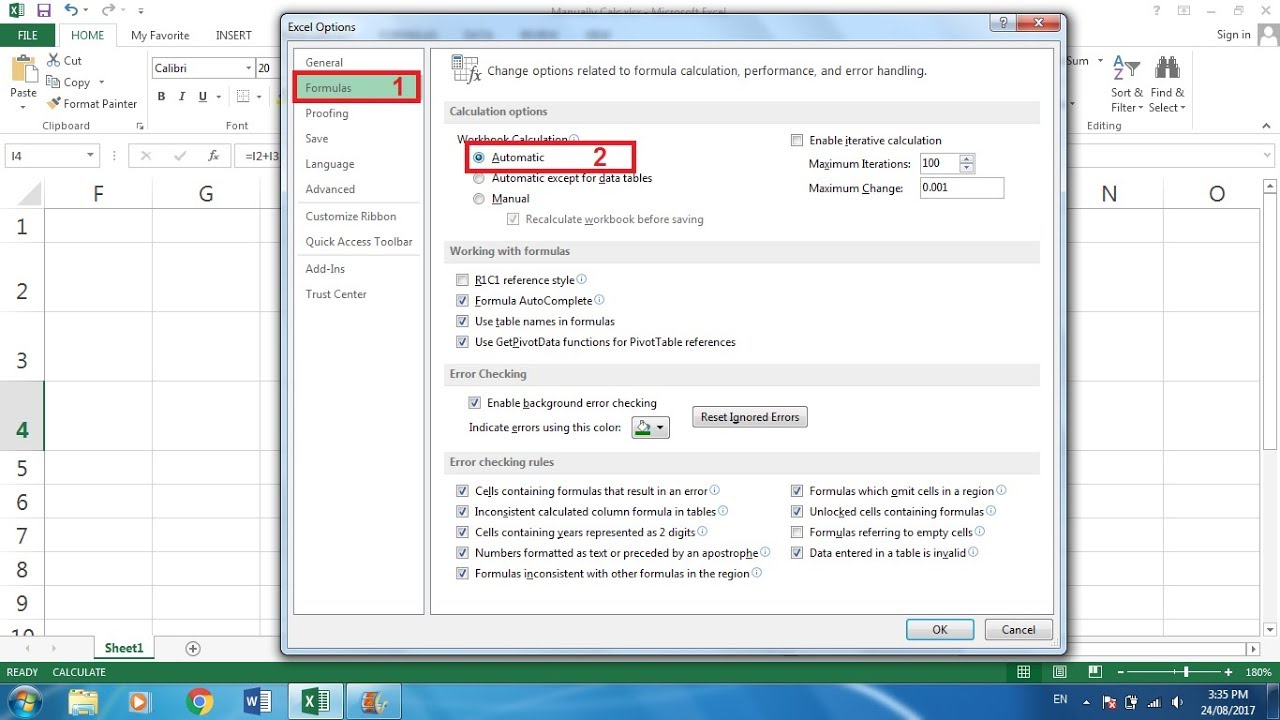1280x720 pixels.
Task: Open the Undo history dropdown arrow
Action: [86, 10]
